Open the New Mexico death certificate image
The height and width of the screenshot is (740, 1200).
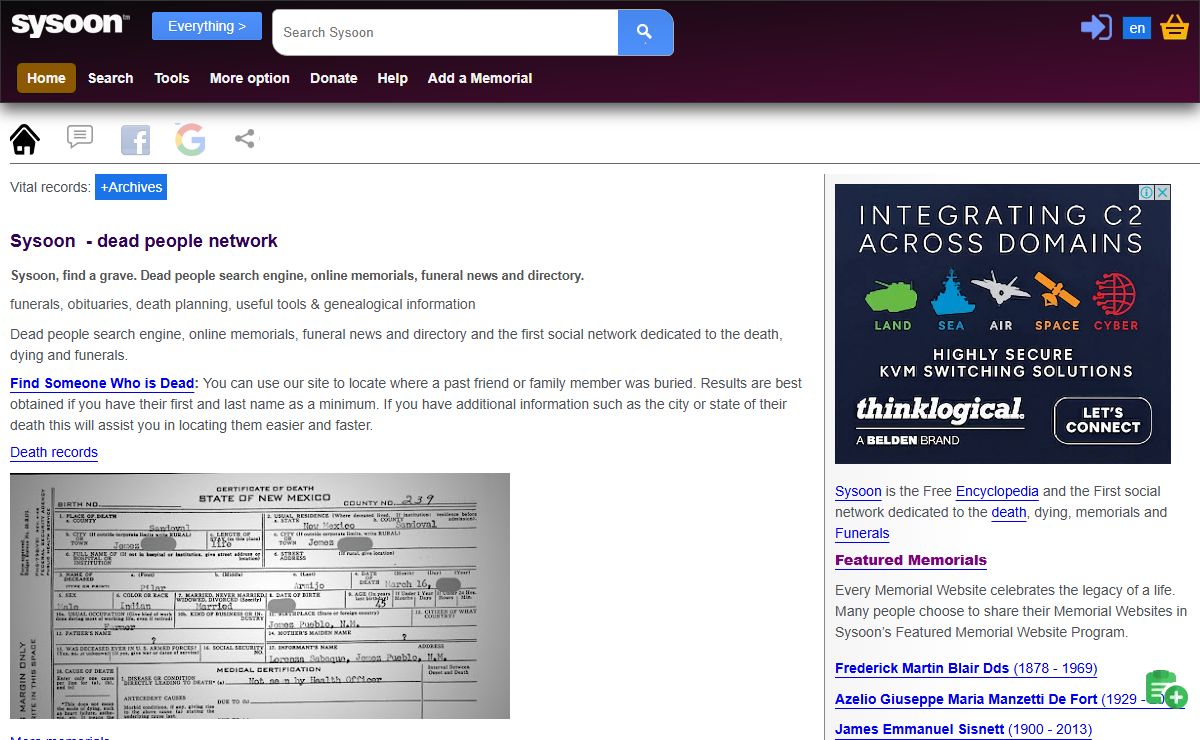coord(260,596)
